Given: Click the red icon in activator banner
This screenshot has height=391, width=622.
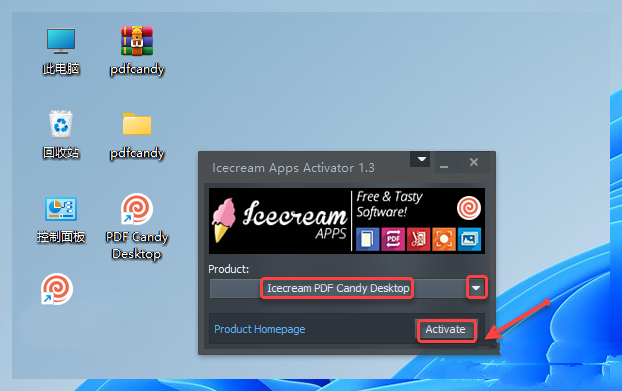Looking at the screenshot, I should [x=418, y=239].
